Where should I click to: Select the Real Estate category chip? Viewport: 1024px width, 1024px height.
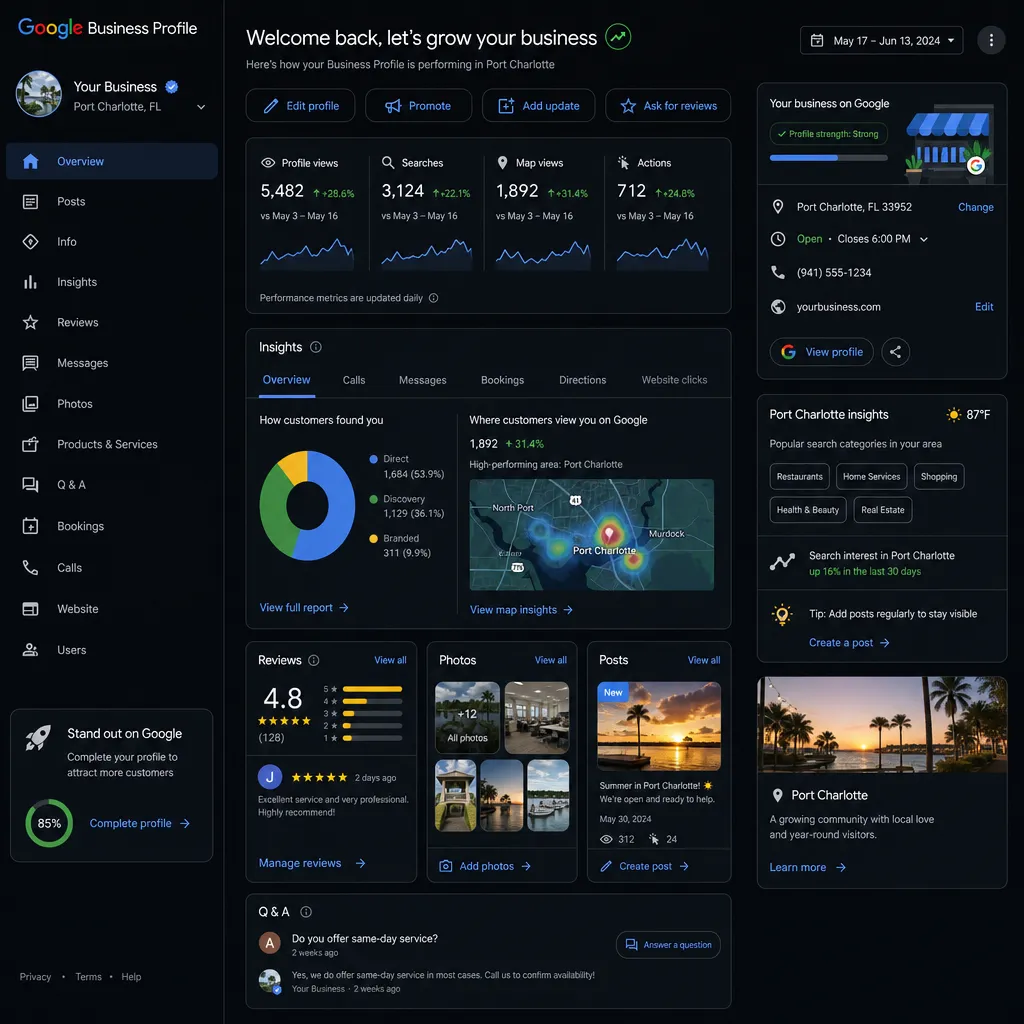[882, 510]
